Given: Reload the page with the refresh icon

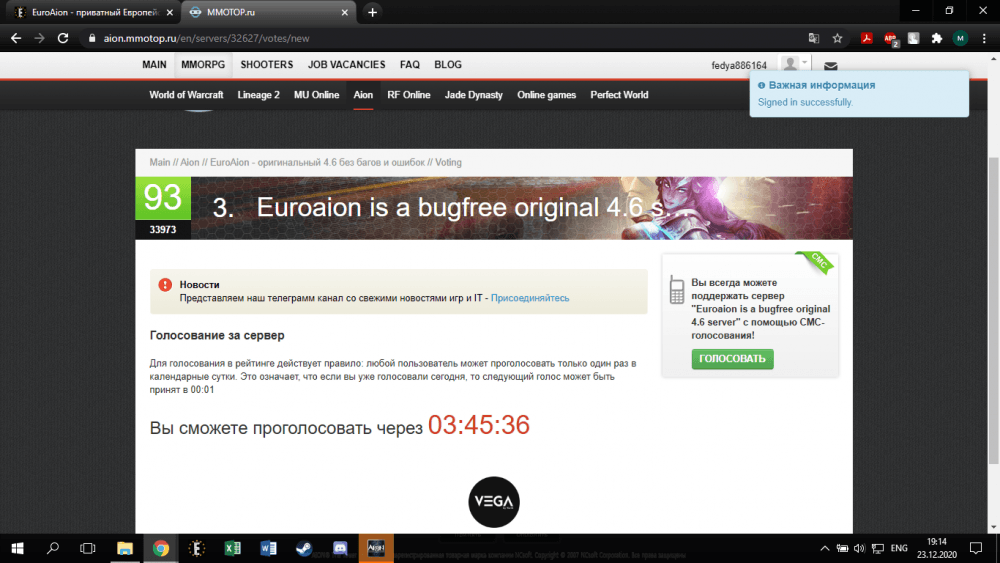Looking at the screenshot, I should [x=63, y=39].
